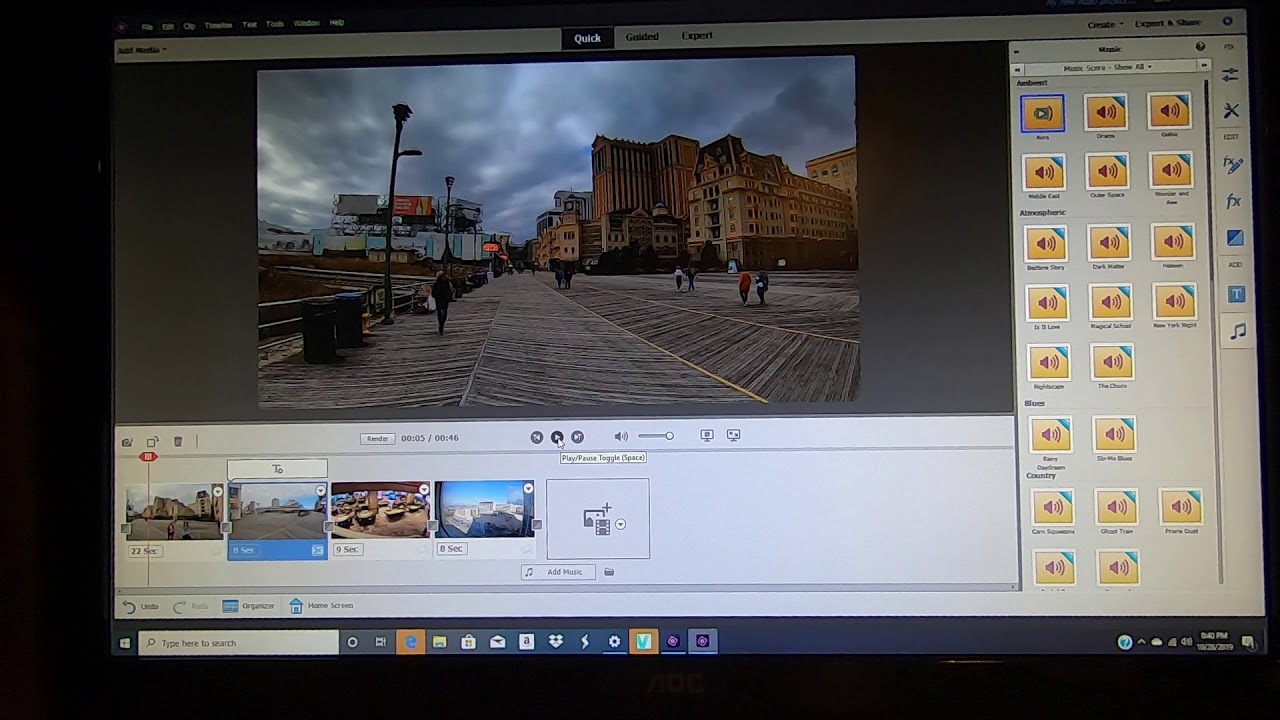Viewport: 1280px width, 720px height.
Task: Open the Organizer button
Action: pyautogui.click(x=248, y=606)
